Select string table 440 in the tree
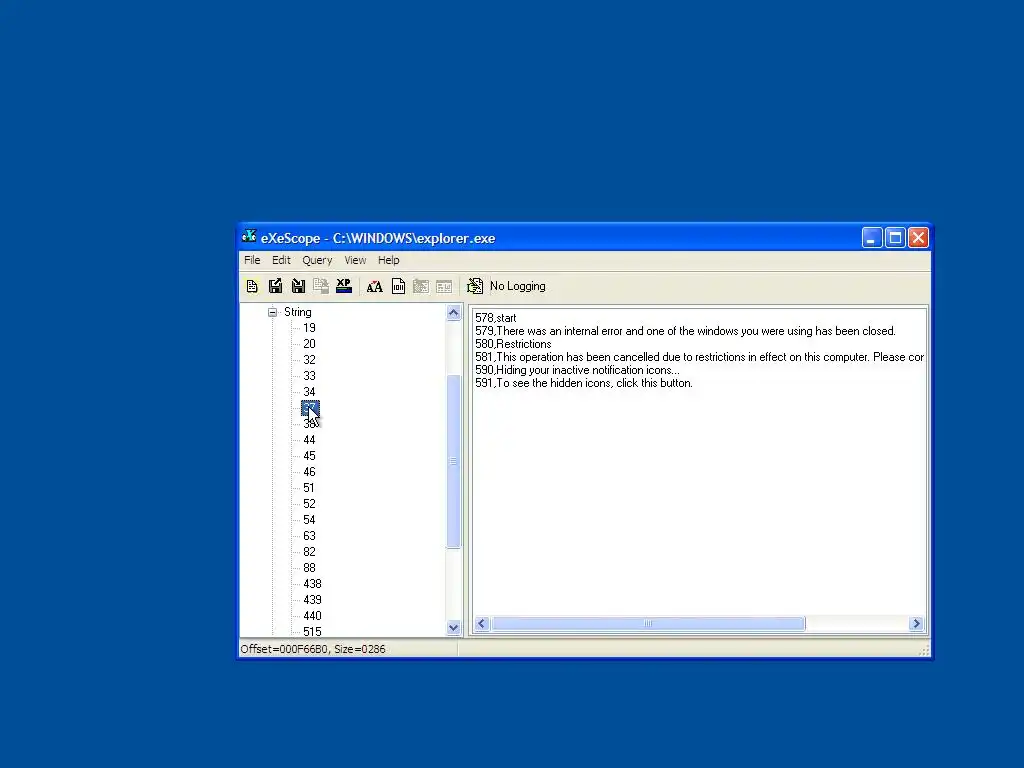Viewport: 1024px width, 768px height. (x=312, y=616)
